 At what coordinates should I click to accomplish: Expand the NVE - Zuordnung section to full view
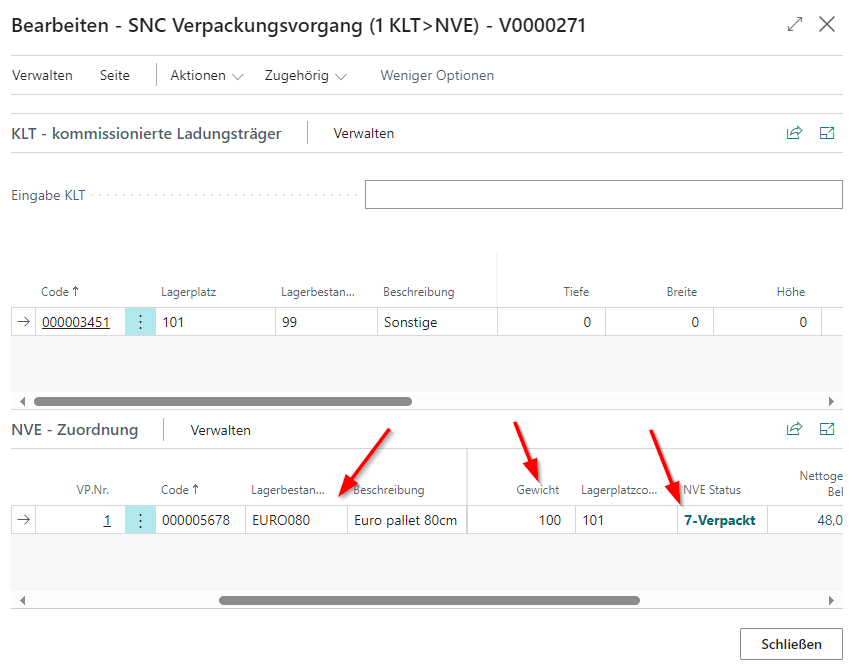(x=827, y=429)
